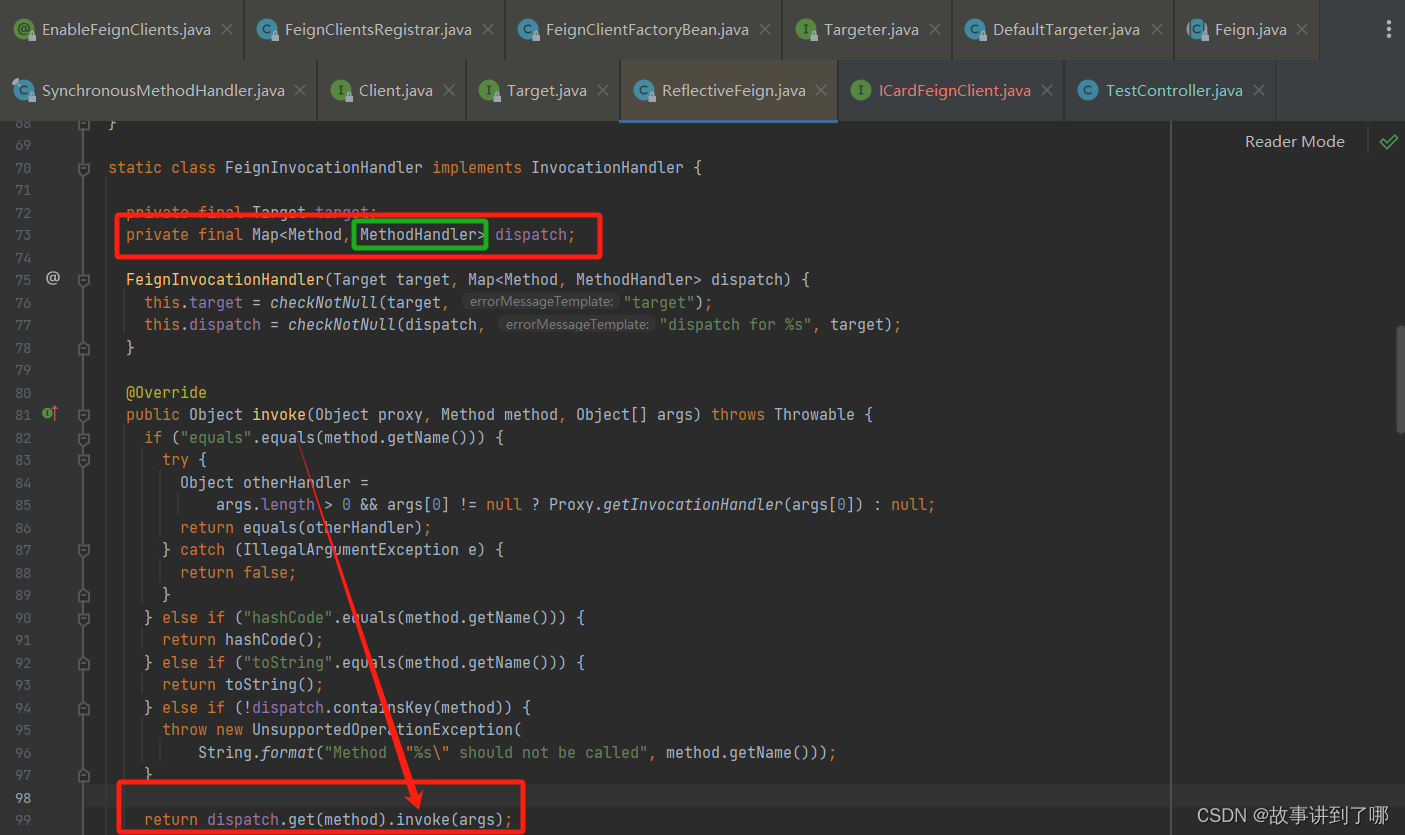Viewport: 1405px width, 835px height.
Task: Click the @ gutter annotation icon at line 75
Action: coord(53,278)
